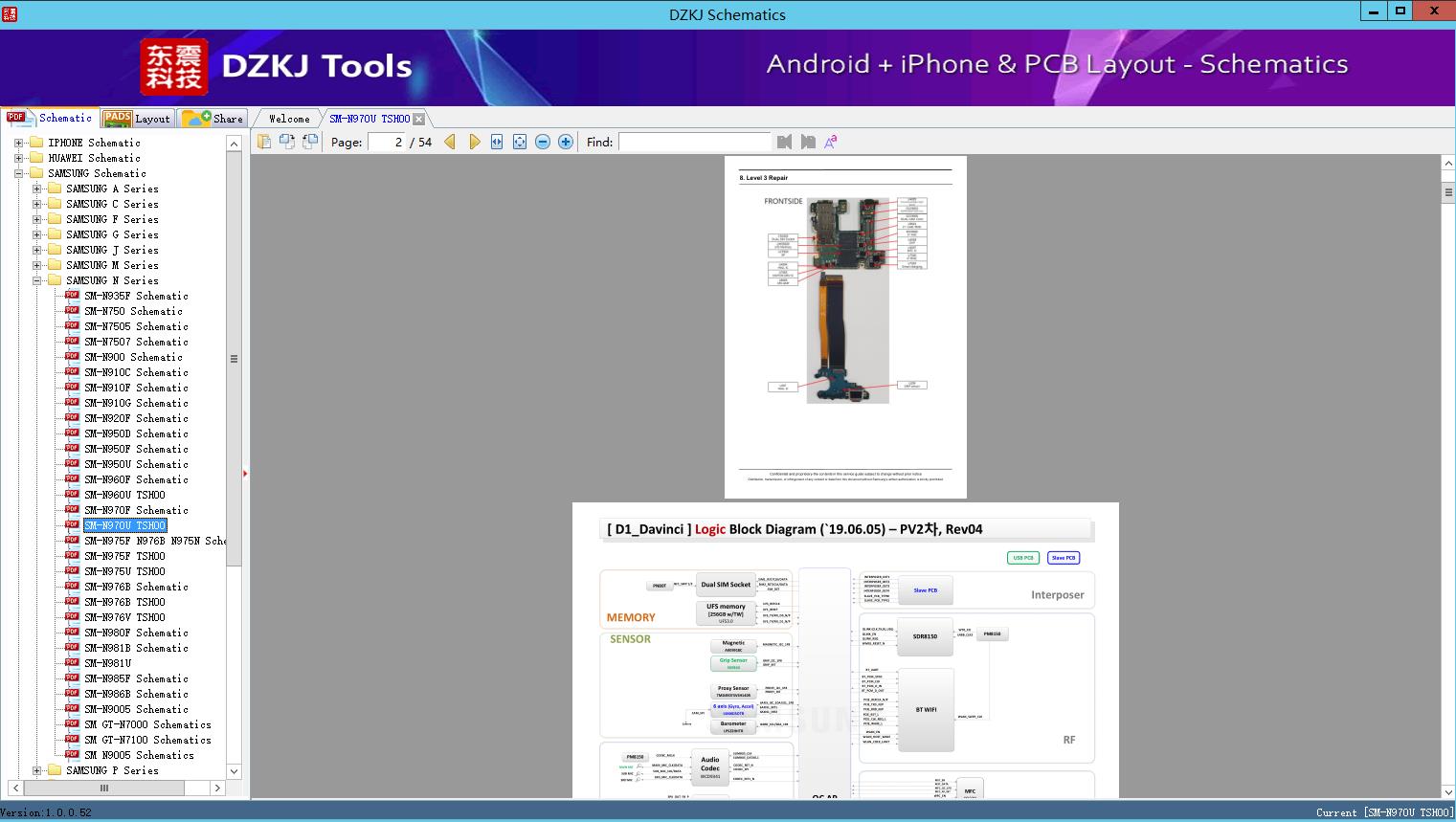Click the tree panel vertical scrollbar thumb
The width and height of the screenshot is (1456, 822).
tap(234, 359)
